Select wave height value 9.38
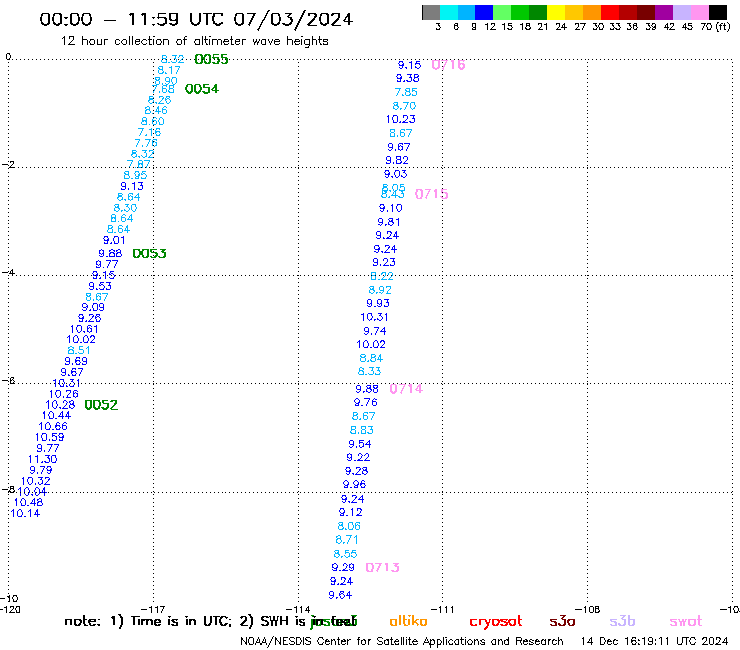The height and width of the screenshot is (650, 740). (408, 78)
